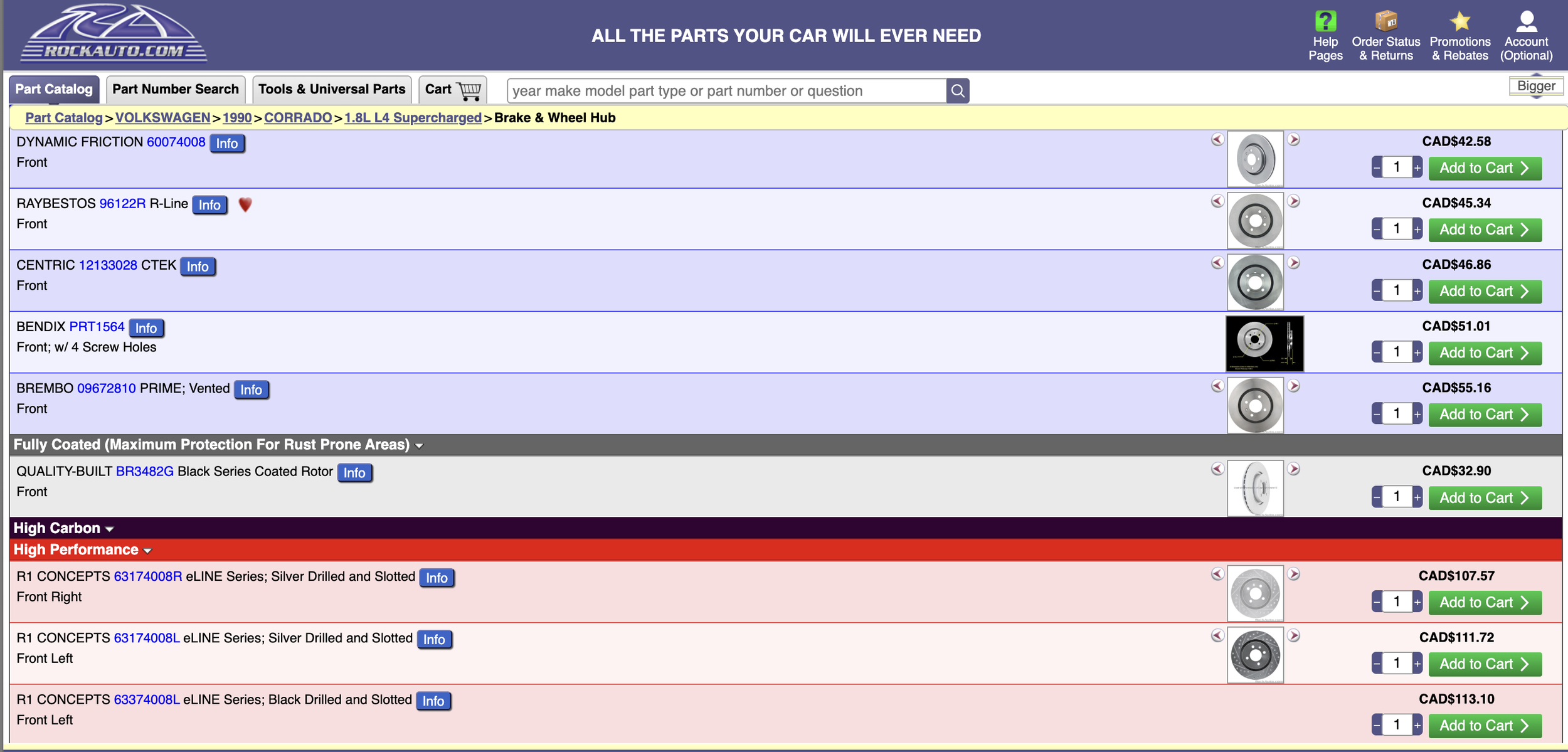Open the Help Pages question mark icon
The width and height of the screenshot is (1568, 752).
click(1325, 22)
